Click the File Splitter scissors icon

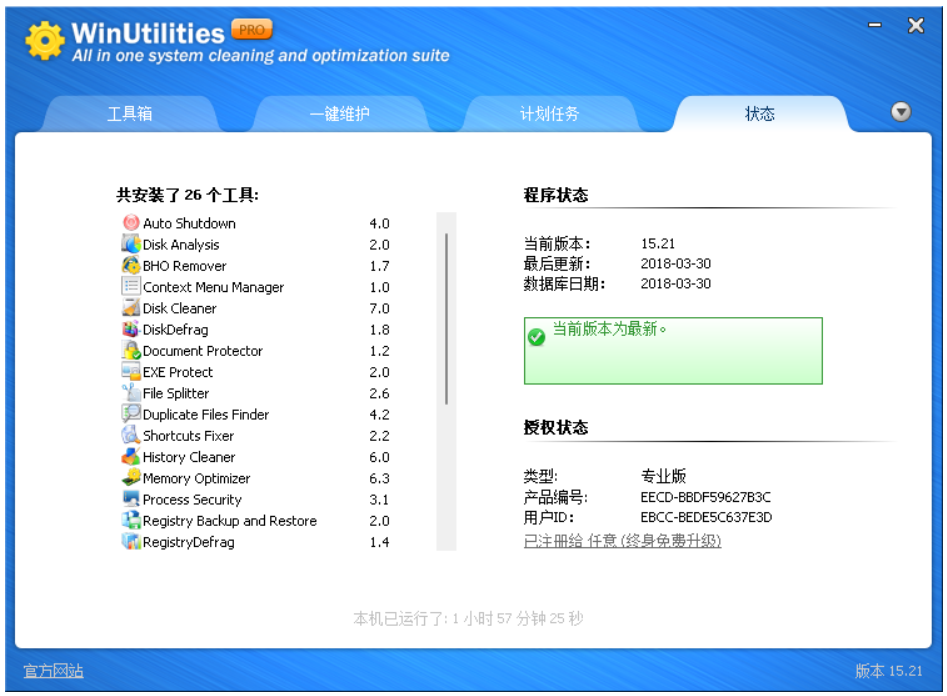131,392
